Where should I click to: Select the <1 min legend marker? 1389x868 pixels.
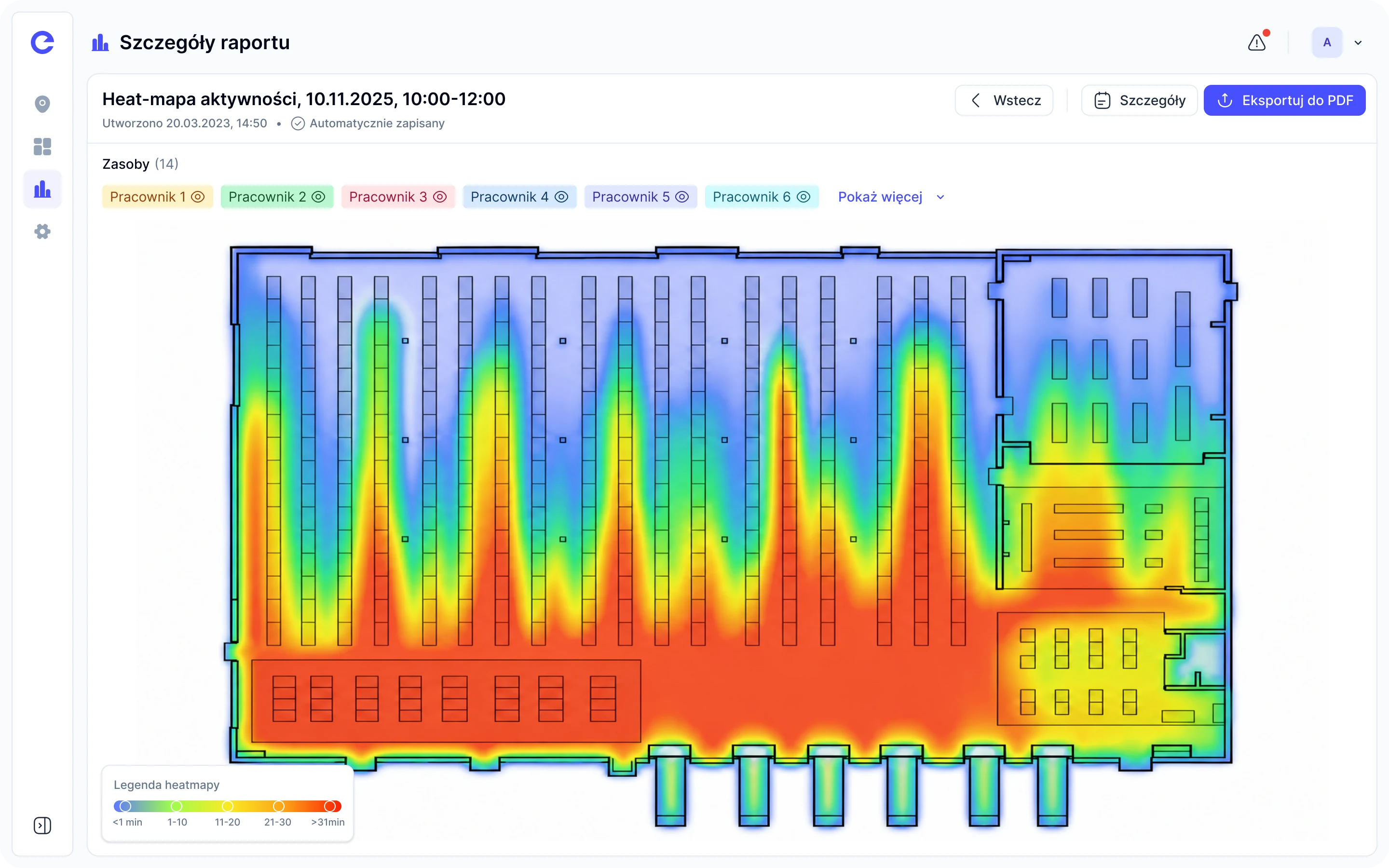(125, 806)
